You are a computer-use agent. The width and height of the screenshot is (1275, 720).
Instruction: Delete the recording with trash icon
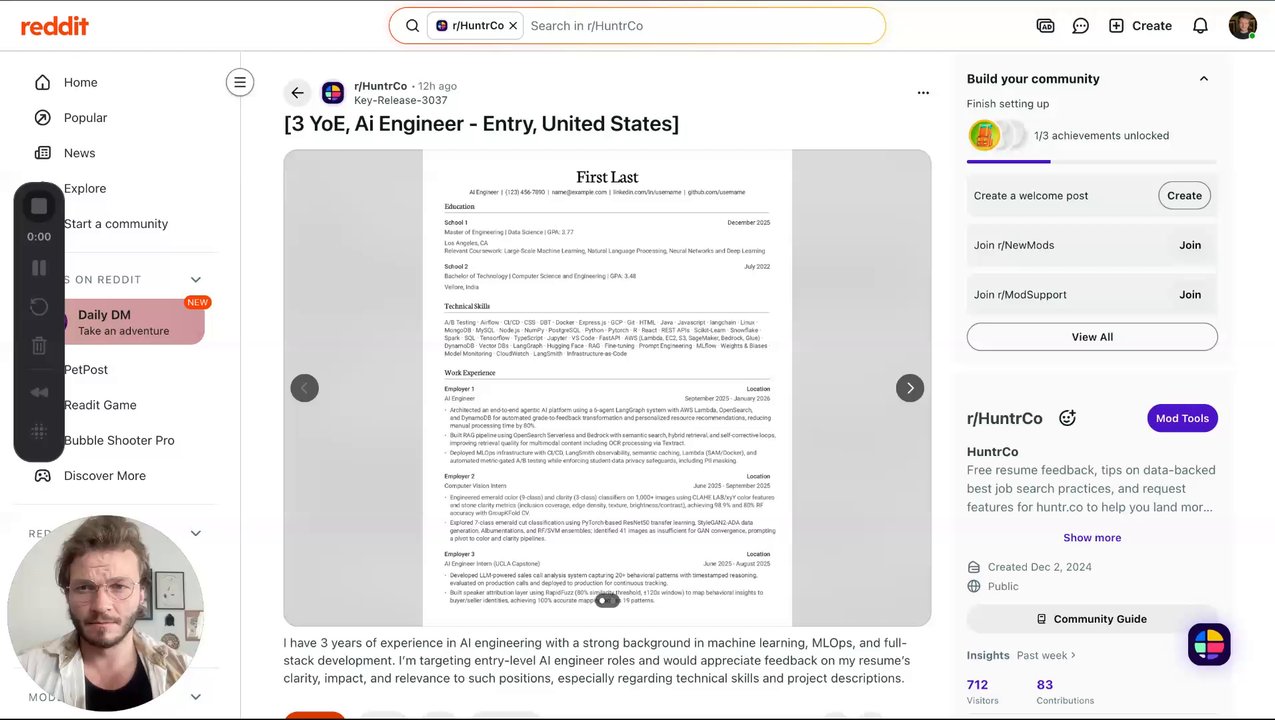39,346
